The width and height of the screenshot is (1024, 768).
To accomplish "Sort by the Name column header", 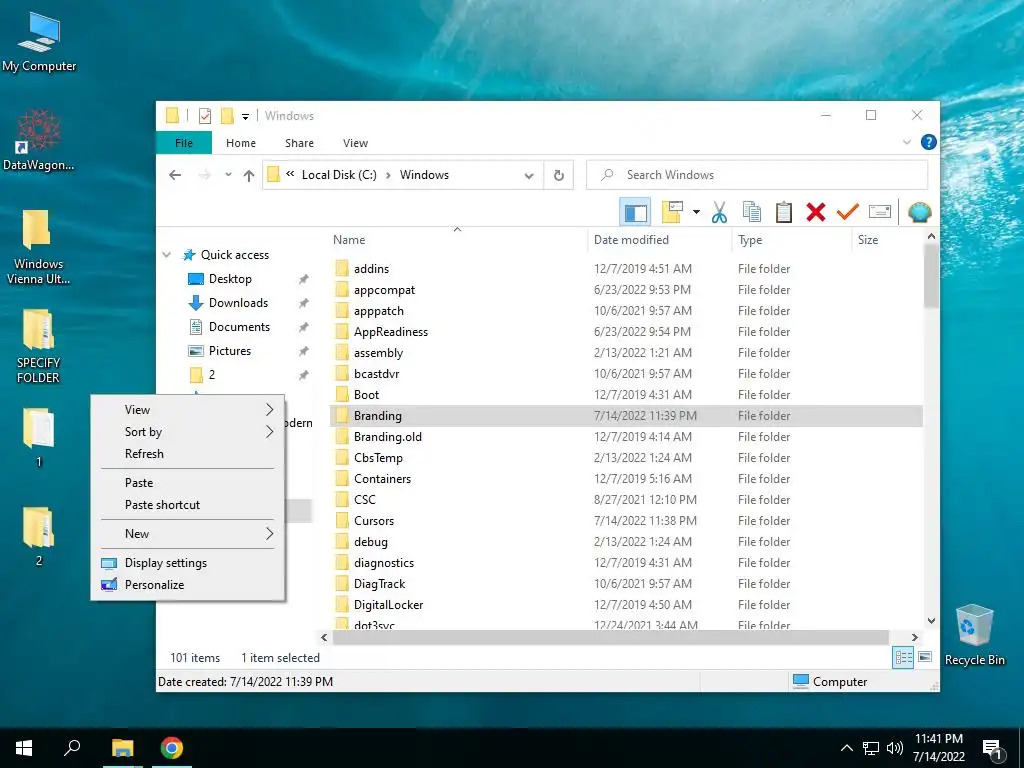I will coord(457,240).
